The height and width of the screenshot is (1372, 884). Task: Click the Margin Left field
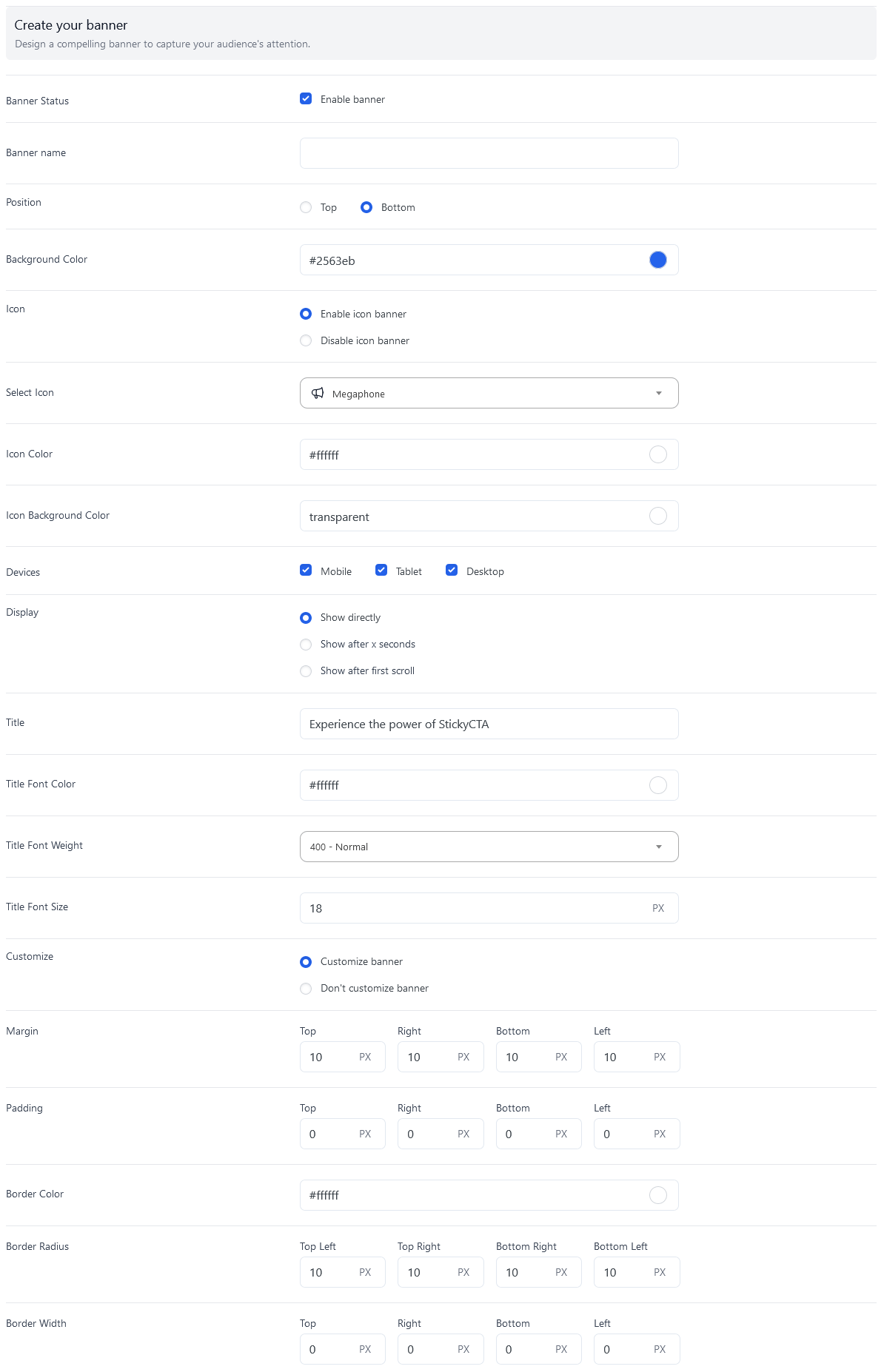637,1057
